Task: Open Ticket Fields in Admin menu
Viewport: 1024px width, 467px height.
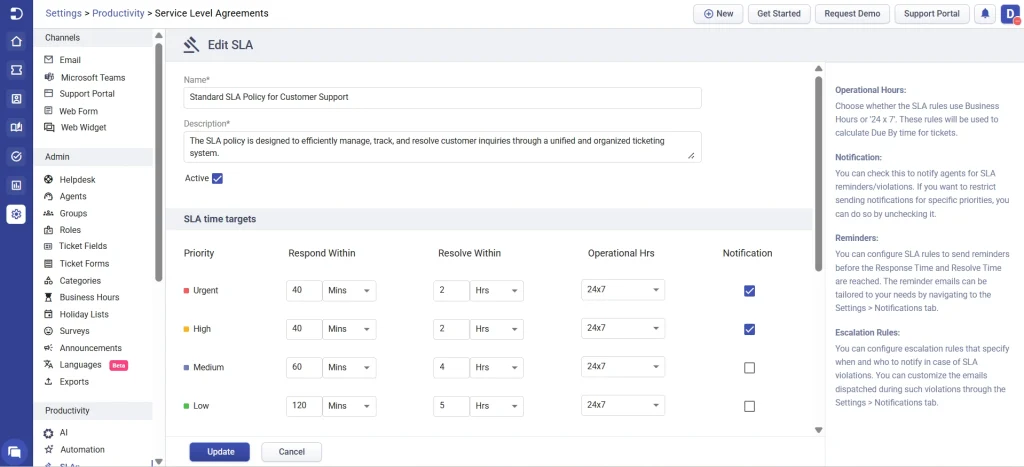Action: (83, 246)
